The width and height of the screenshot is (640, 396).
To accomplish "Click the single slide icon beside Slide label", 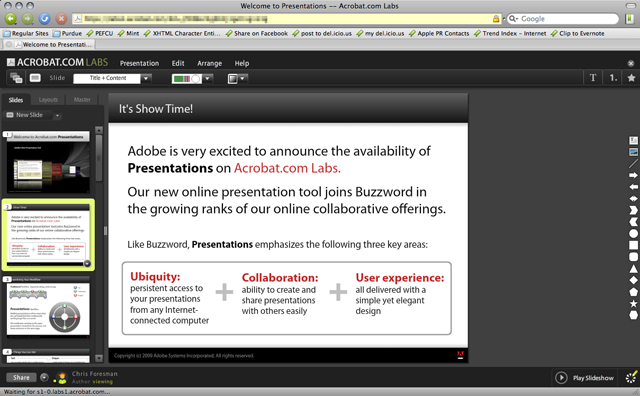I will click(x=35, y=78).
